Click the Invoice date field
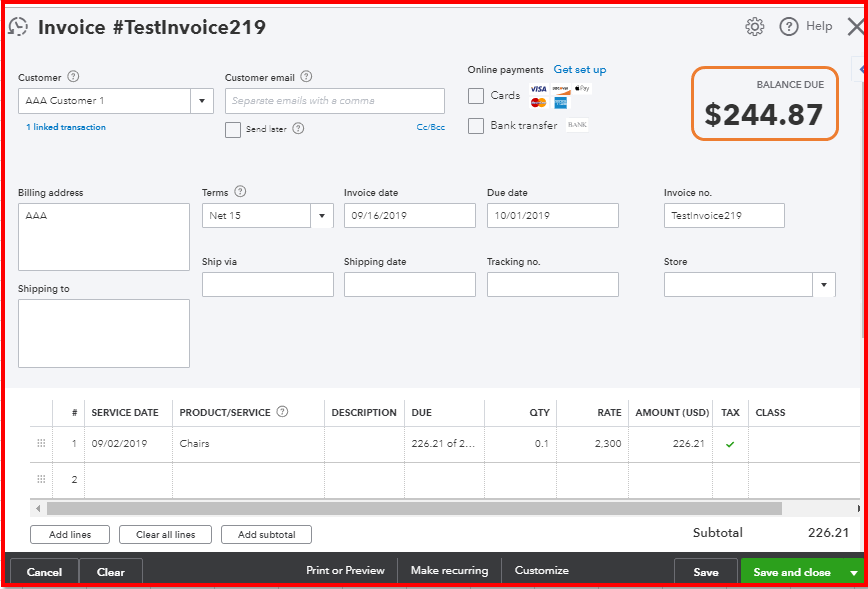The height and width of the screenshot is (589, 868). tap(410, 216)
